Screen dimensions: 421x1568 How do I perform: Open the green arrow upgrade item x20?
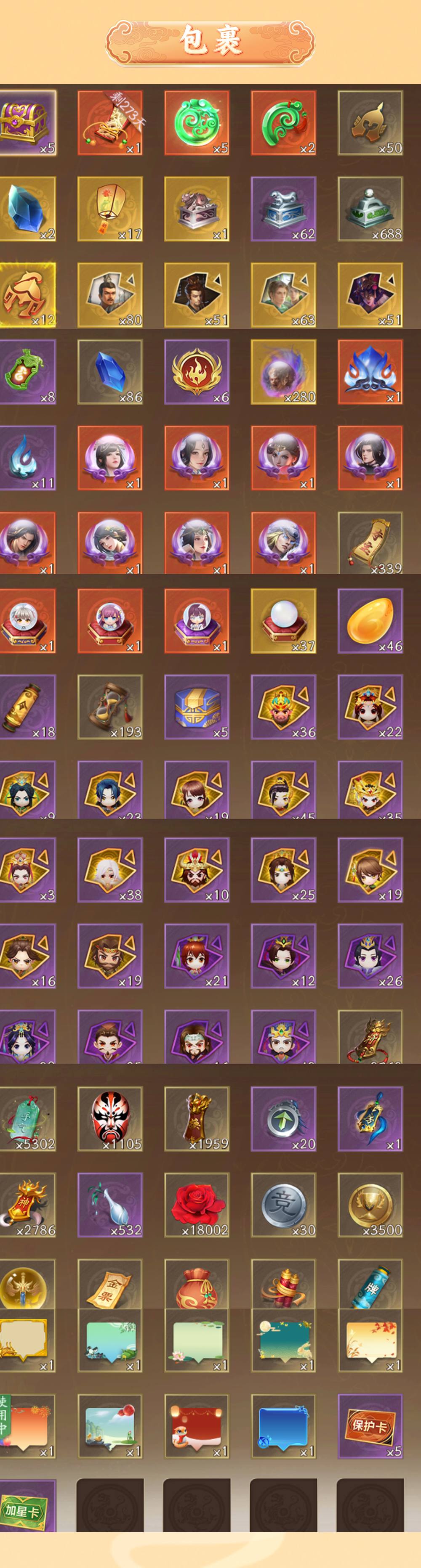coord(283,1119)
